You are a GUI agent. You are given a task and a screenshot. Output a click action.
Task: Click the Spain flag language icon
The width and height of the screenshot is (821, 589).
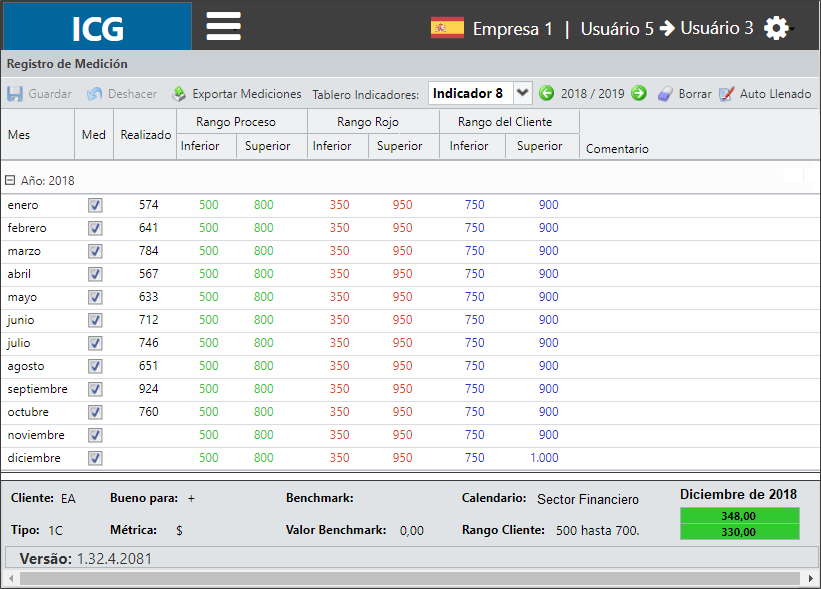(x=447, y=28)
